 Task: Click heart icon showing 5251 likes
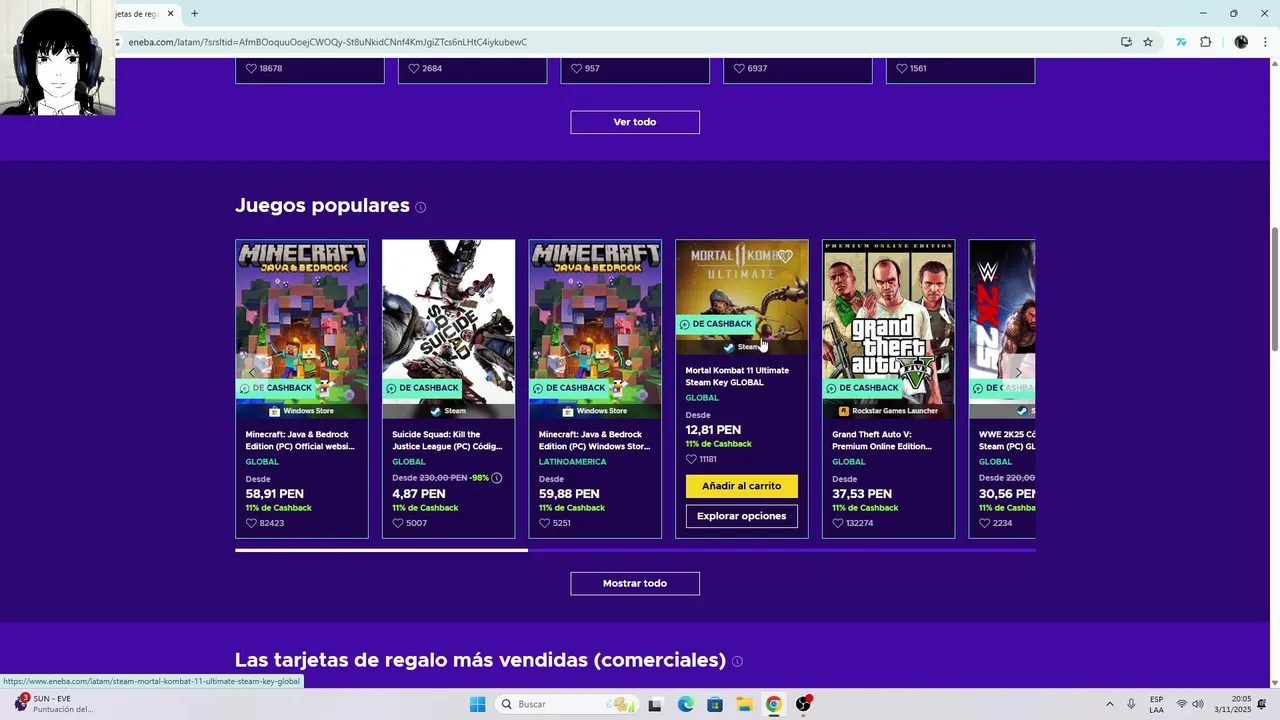pyautogui.click(x=545, y=523)
